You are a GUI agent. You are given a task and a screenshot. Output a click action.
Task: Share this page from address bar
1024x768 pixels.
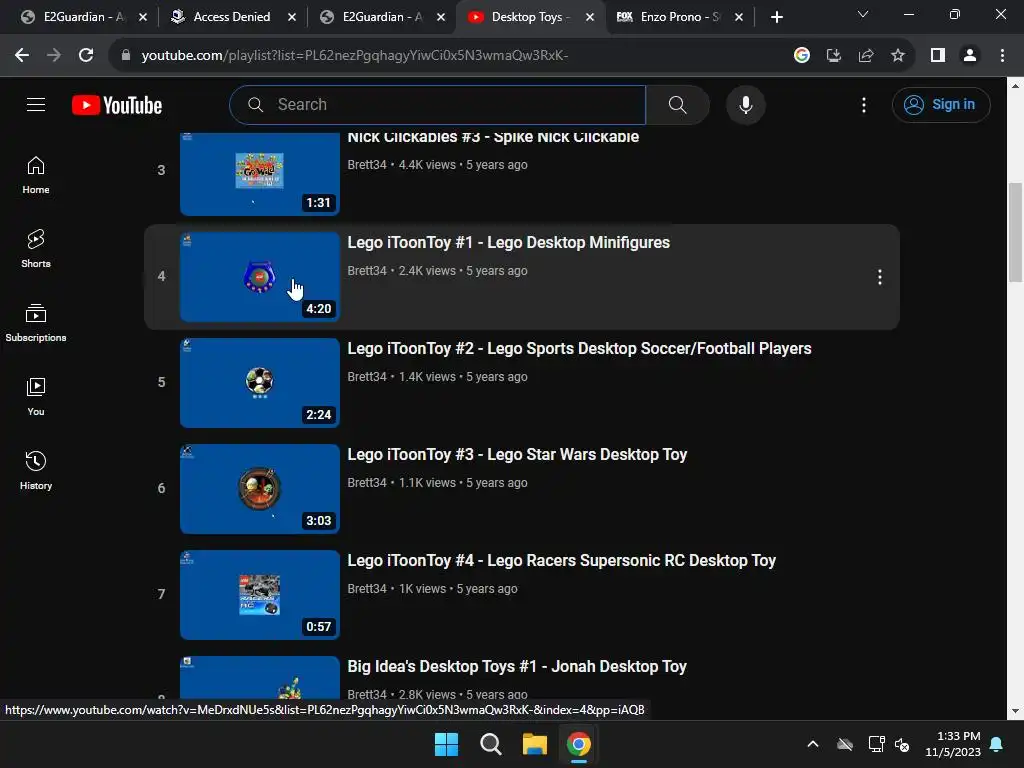pyautogui.click(x=866, y=56)
